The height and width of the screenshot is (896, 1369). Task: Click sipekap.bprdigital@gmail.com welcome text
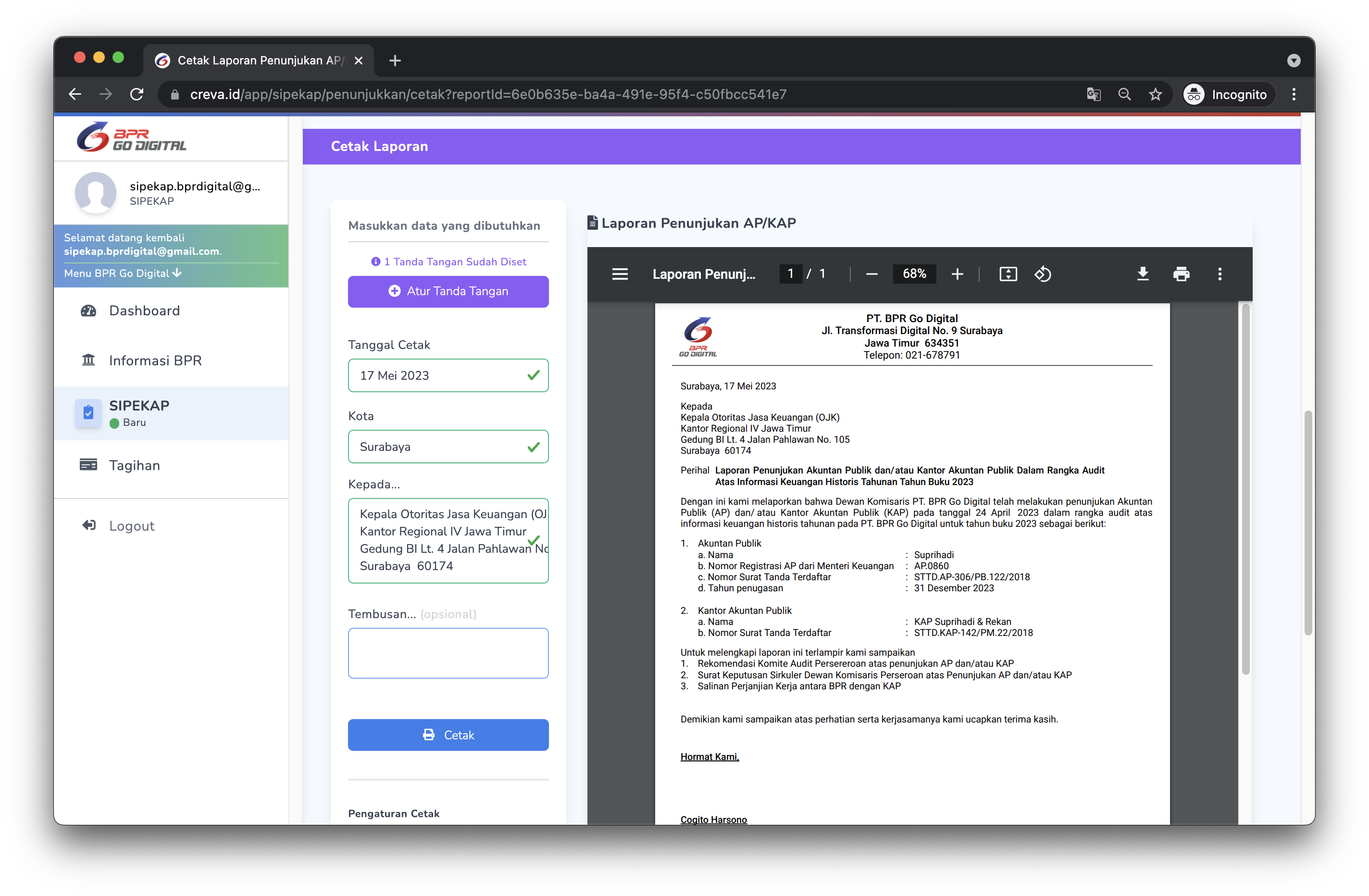[x=141, y=251]
